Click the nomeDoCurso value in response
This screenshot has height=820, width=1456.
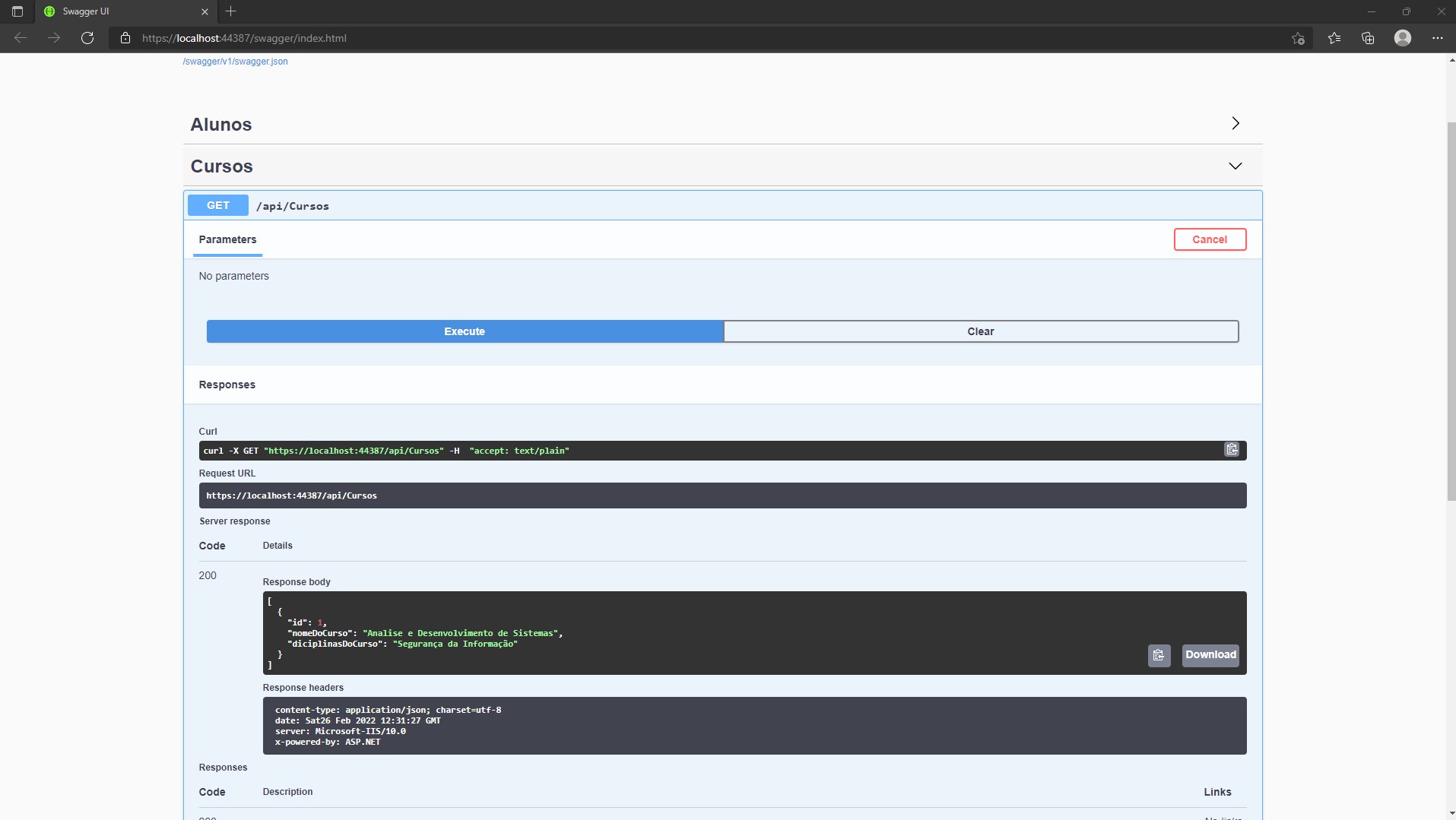[x=462, y=633]
